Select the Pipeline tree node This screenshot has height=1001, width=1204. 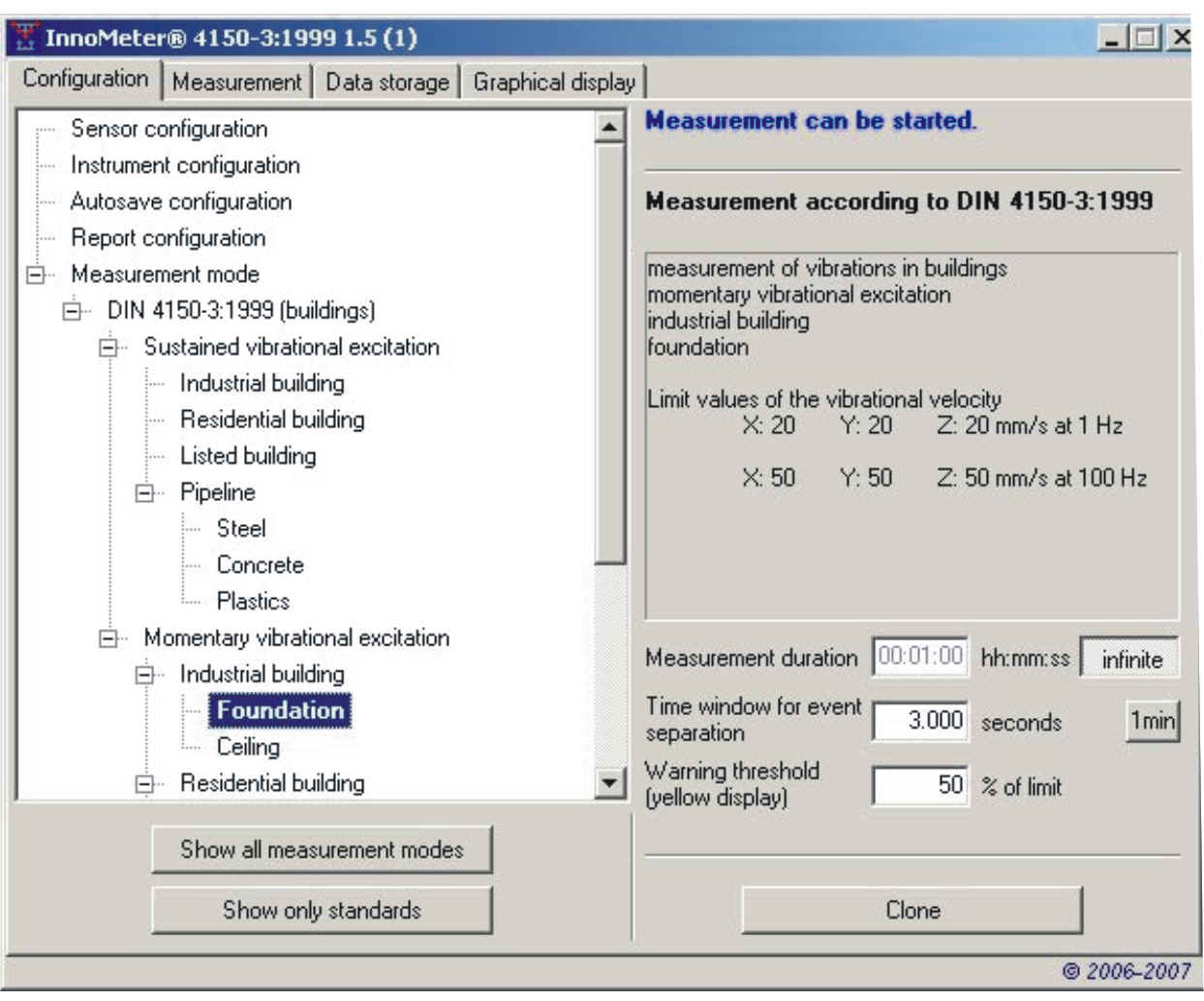point(217,492)
